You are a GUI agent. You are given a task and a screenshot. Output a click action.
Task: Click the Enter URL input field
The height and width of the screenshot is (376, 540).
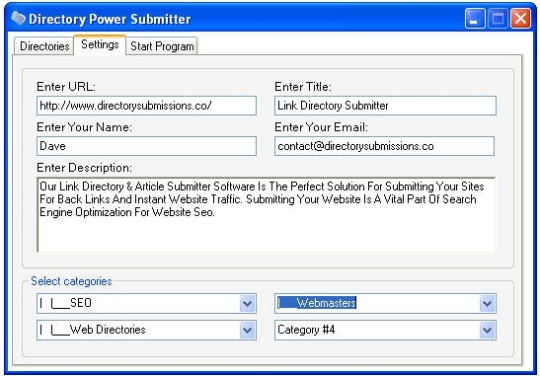[x=146, y=105]
